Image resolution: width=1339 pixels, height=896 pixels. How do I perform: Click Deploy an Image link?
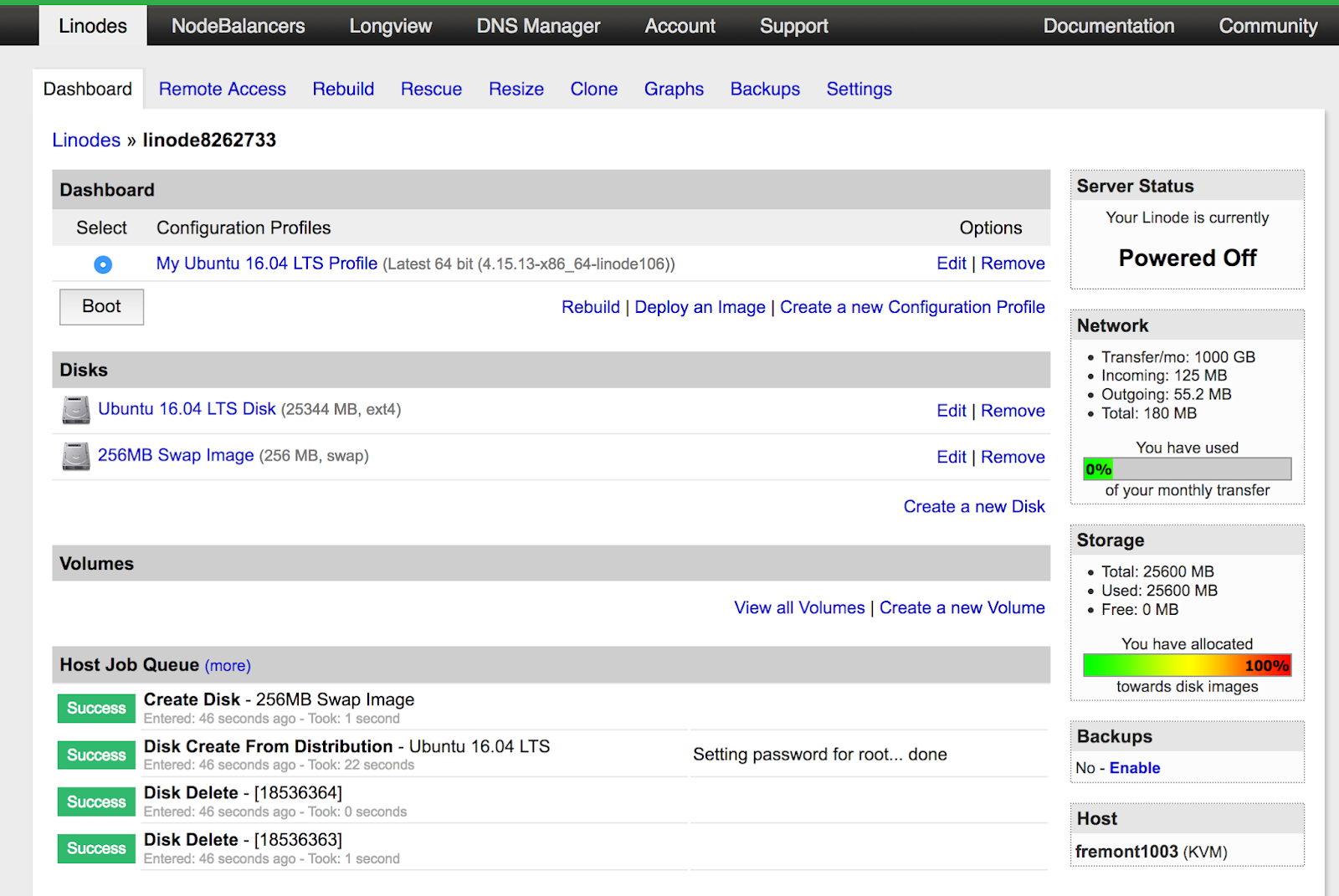(x=700, y=307)
